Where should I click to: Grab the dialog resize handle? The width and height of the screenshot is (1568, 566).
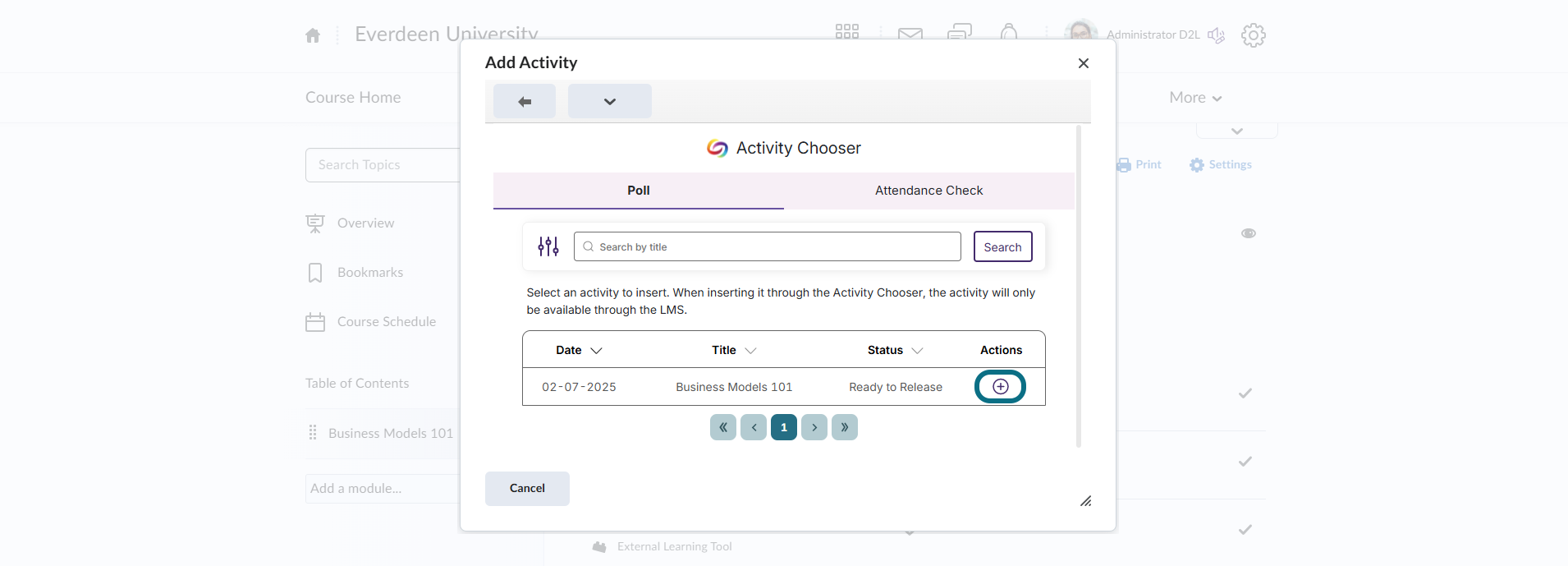[1085, 500]
